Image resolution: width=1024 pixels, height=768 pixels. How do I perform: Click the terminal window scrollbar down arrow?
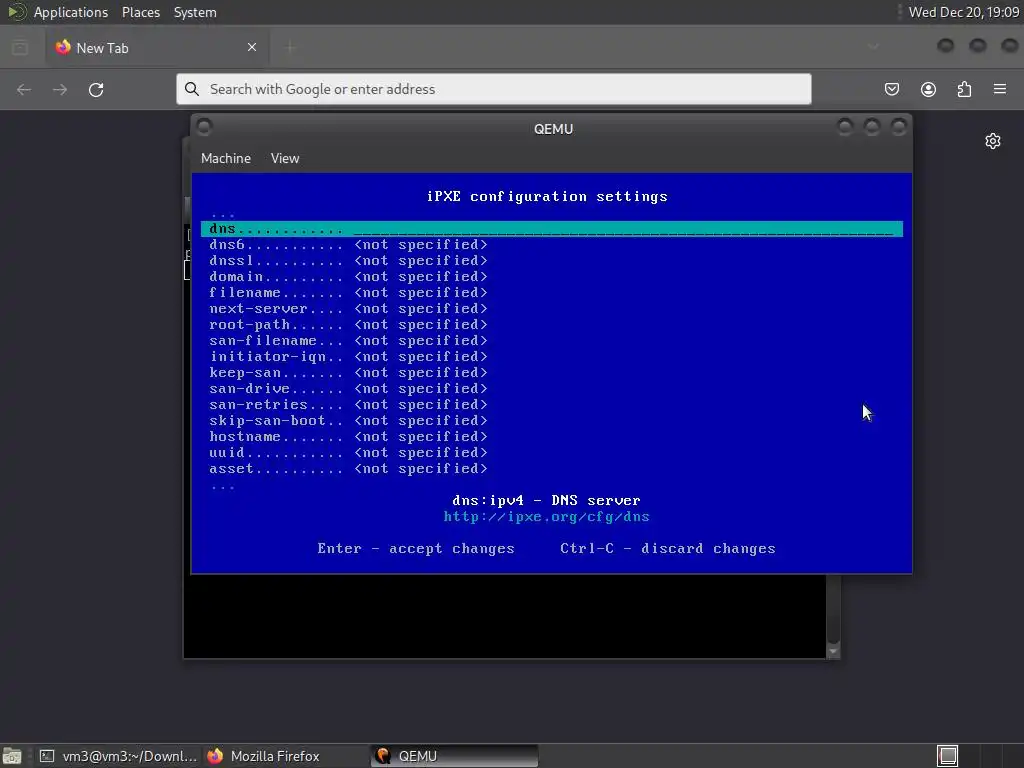(833, 651)
